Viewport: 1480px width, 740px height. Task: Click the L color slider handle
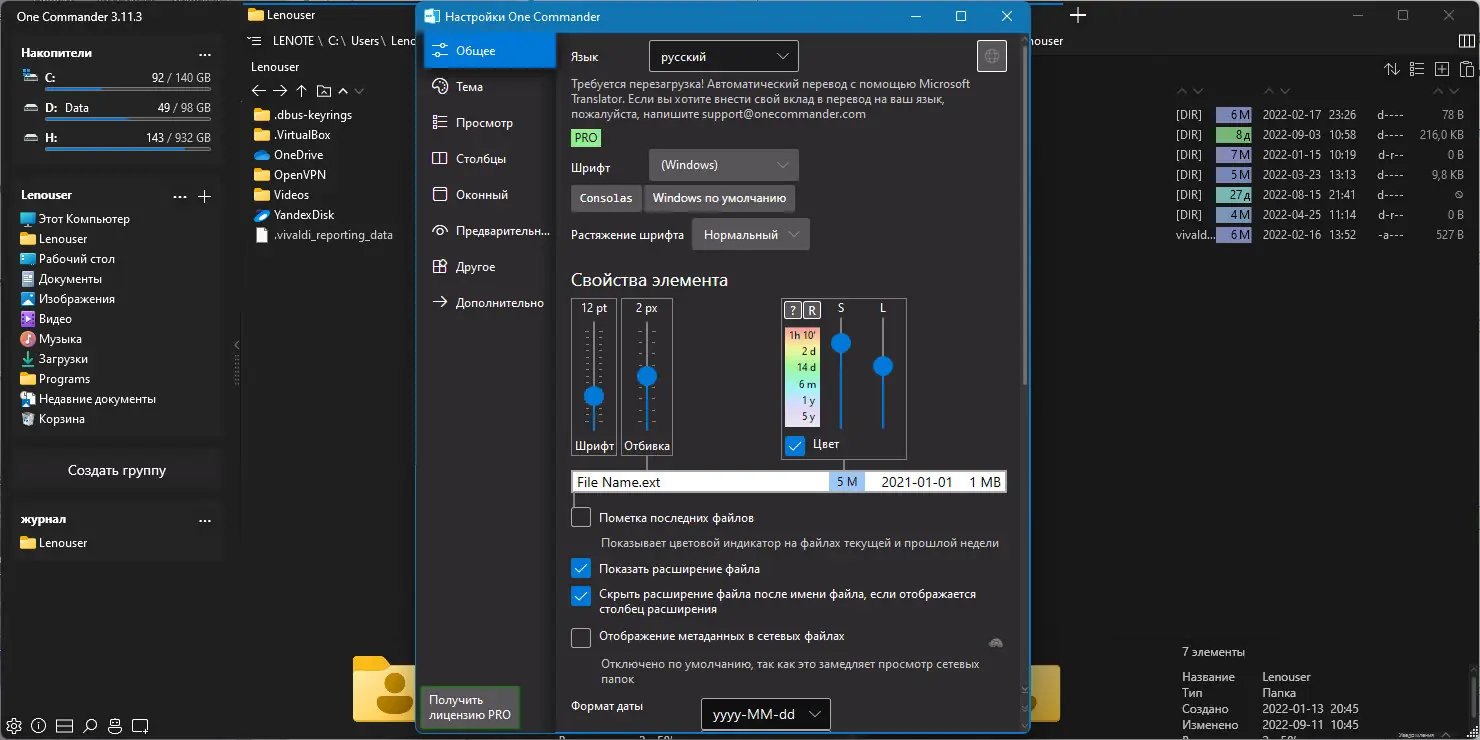883,366
